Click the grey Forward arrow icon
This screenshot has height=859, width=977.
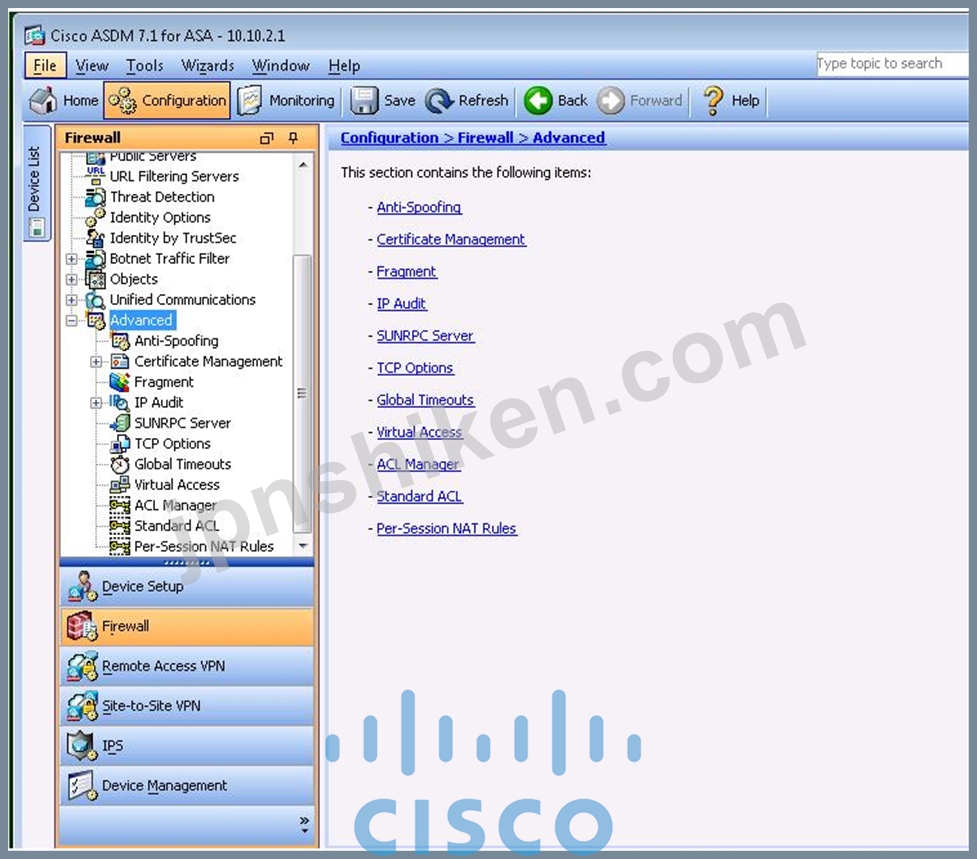611,100
